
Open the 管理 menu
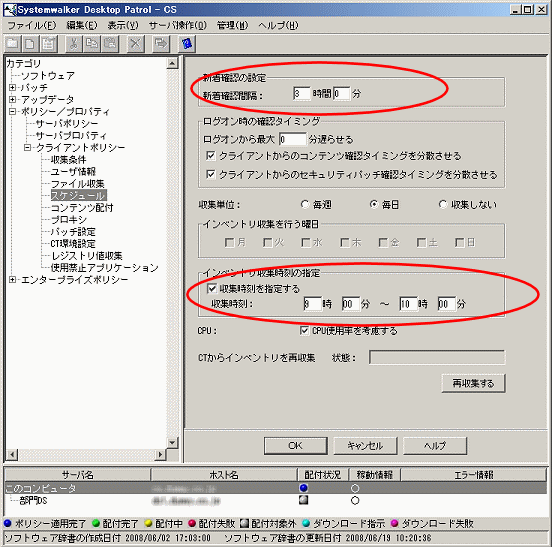pos(232,25)
